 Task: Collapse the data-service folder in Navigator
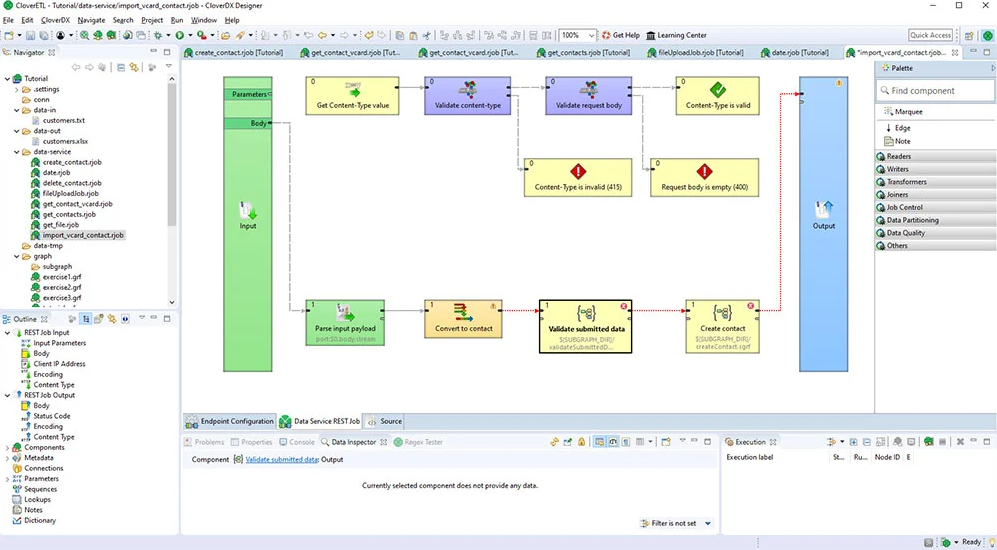click(x=17, y=152)
